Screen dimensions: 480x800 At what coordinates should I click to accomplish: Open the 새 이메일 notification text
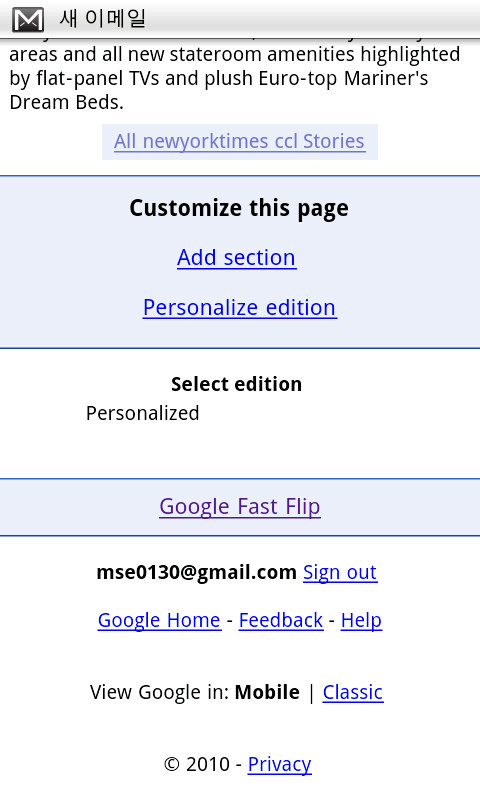pos(103,18)
